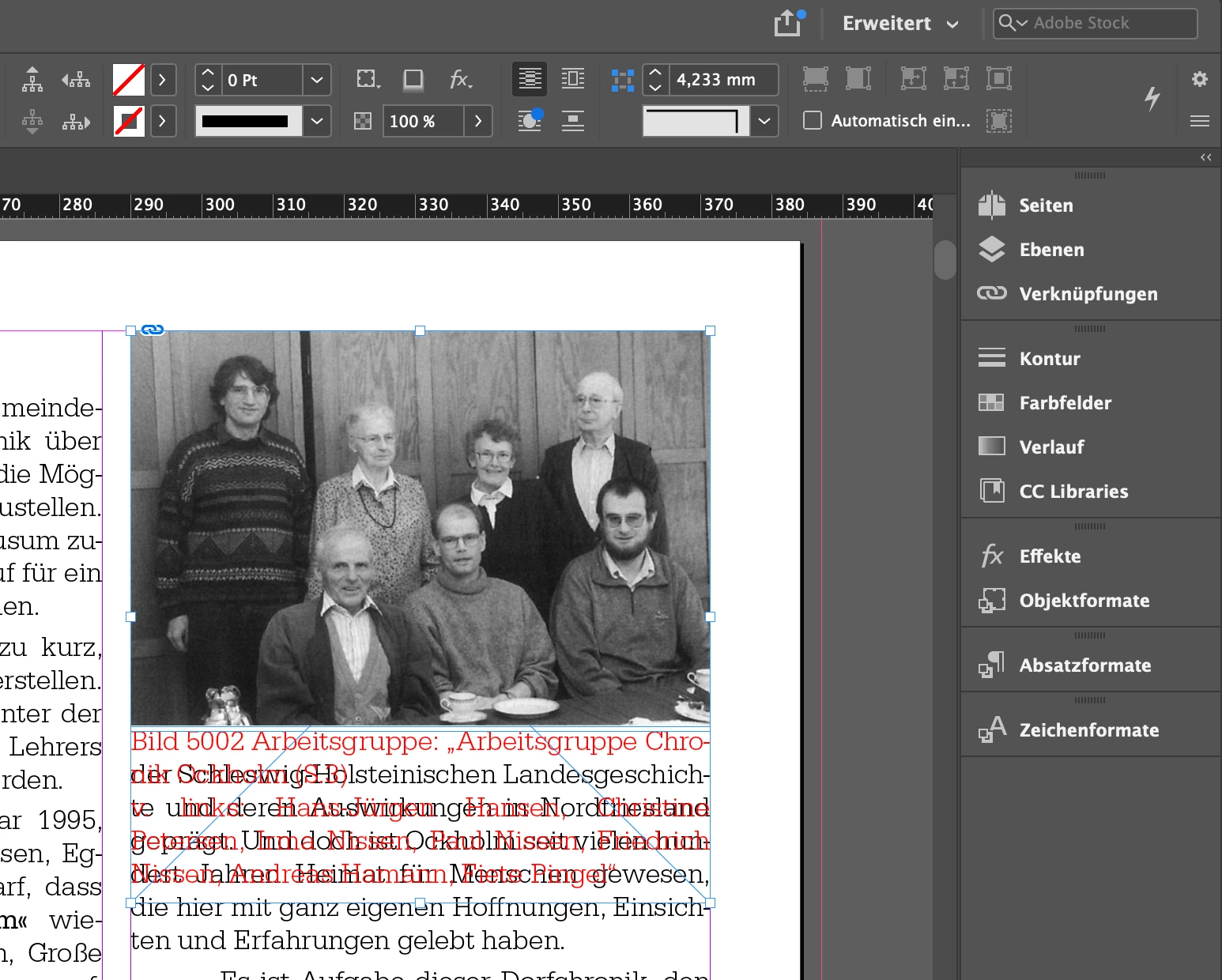
Task: Open the corner shape dropdown
Action: (x=764, y=121)
